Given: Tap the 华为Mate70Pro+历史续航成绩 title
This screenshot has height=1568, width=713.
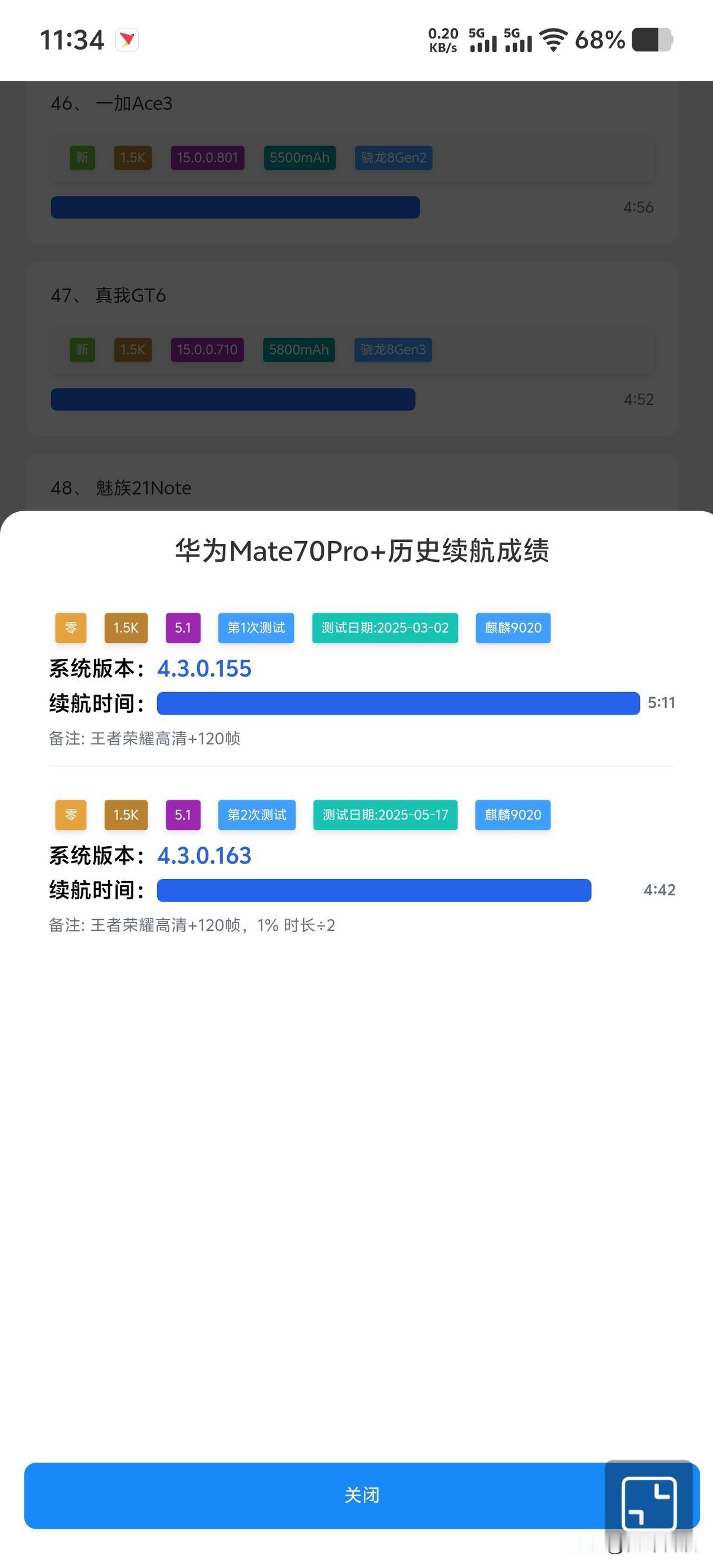Looking at the screenshot, I should tap(362, 550).
